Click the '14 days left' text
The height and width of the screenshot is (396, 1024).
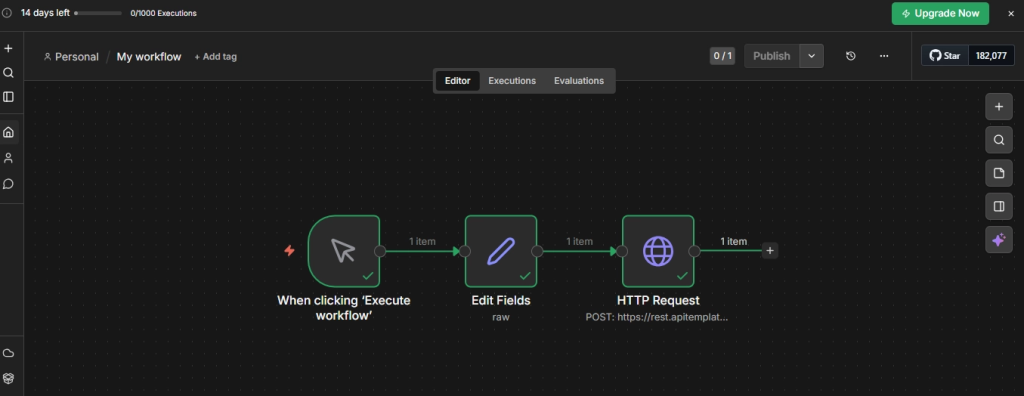click(45, 13)
